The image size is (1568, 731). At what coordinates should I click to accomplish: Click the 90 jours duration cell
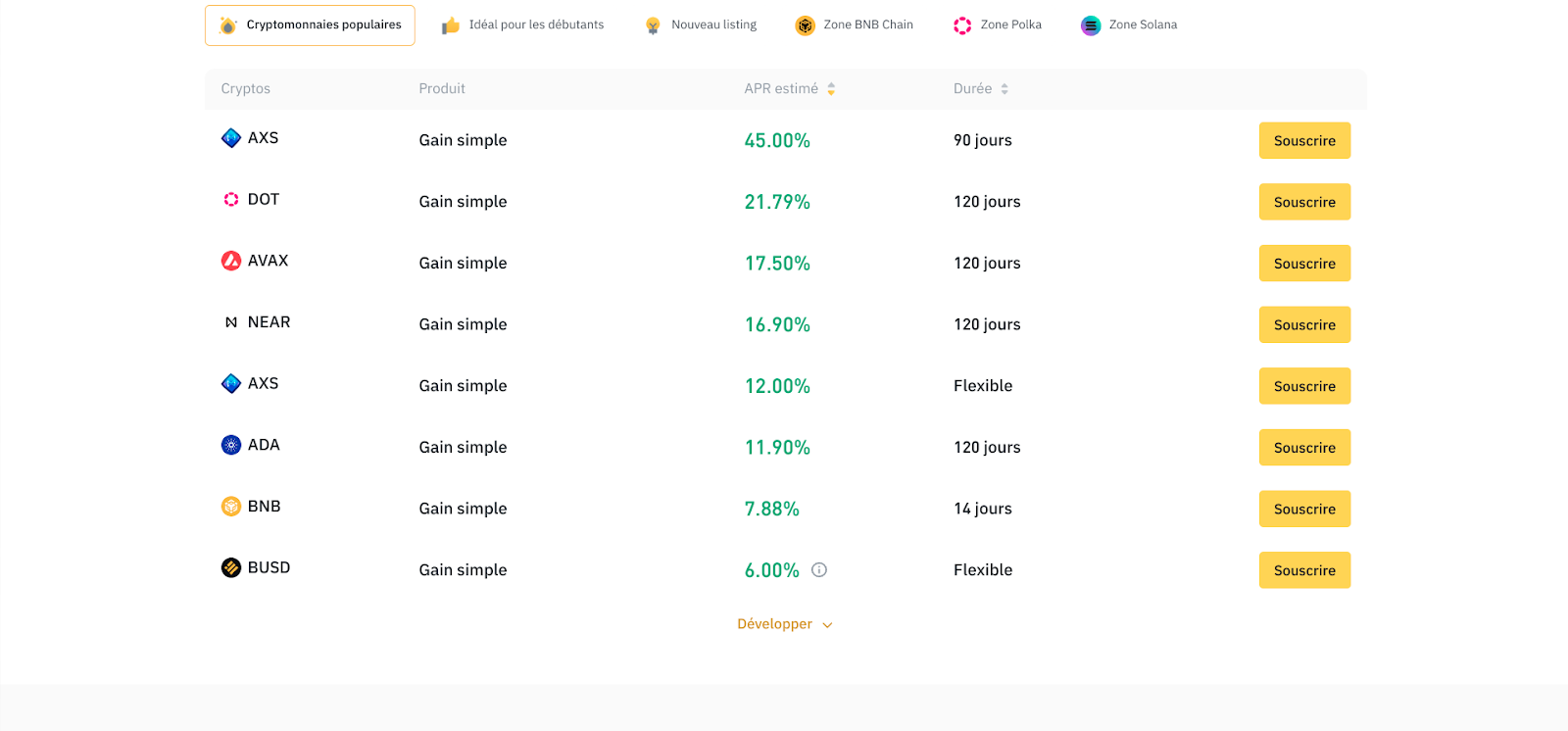(x=983, y=140)
